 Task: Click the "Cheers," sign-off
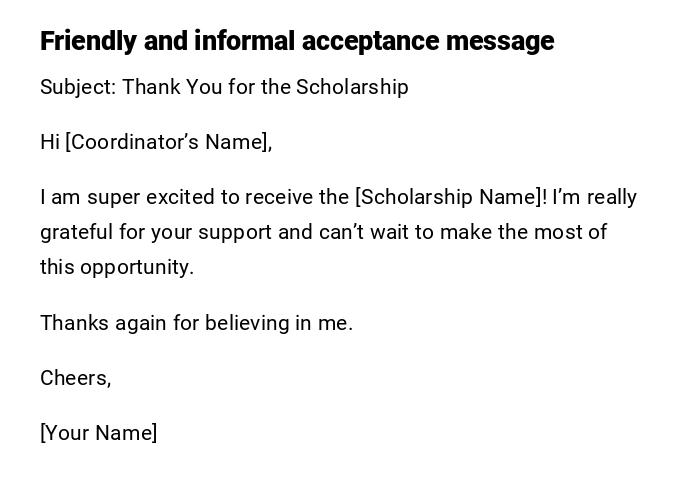[75, 378]
